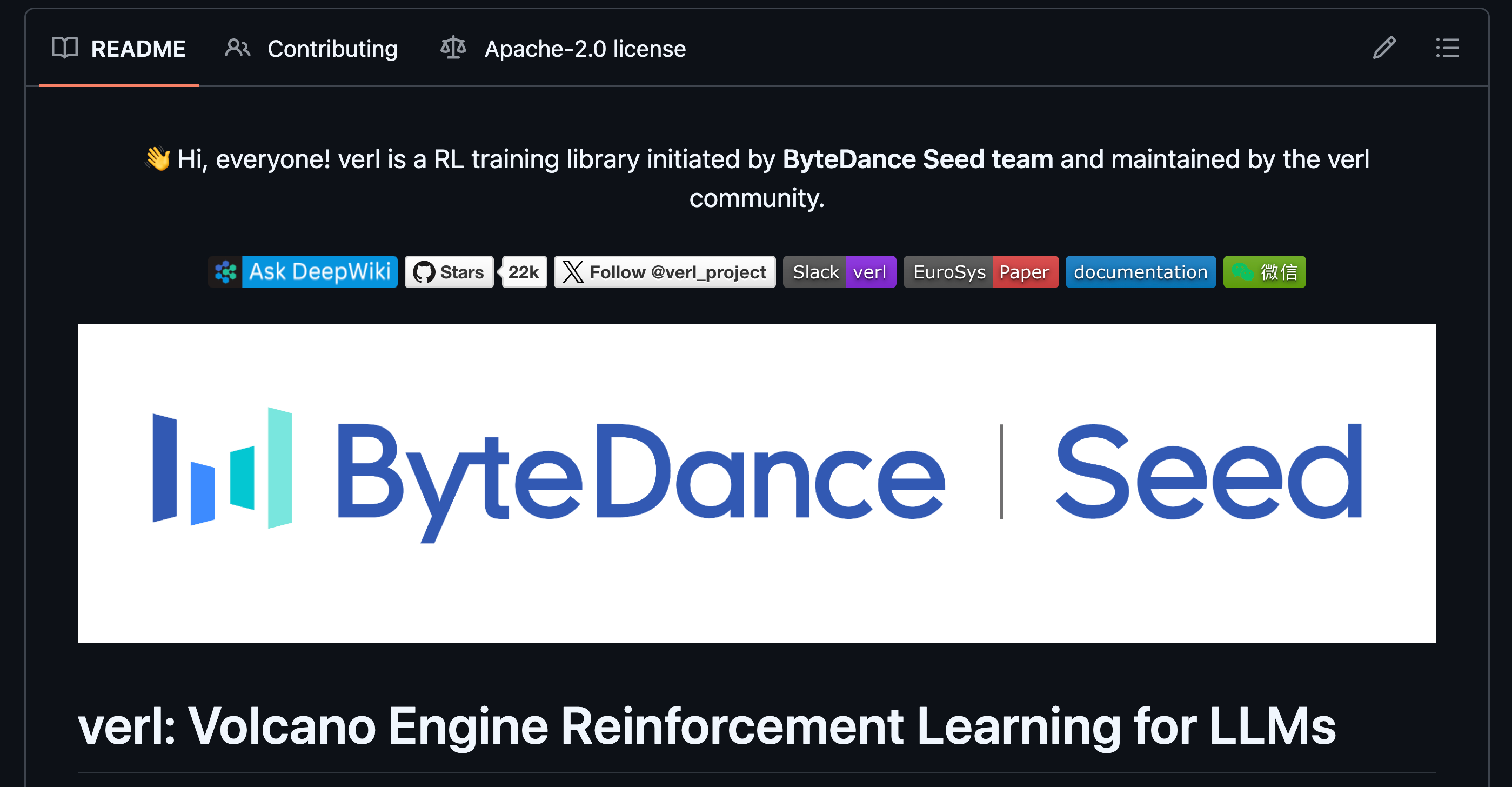Screen dimensions: 1512x787
Task: Open the Apache-2.0 license tab
Action: pyautogui.click(x=563, y=49)
